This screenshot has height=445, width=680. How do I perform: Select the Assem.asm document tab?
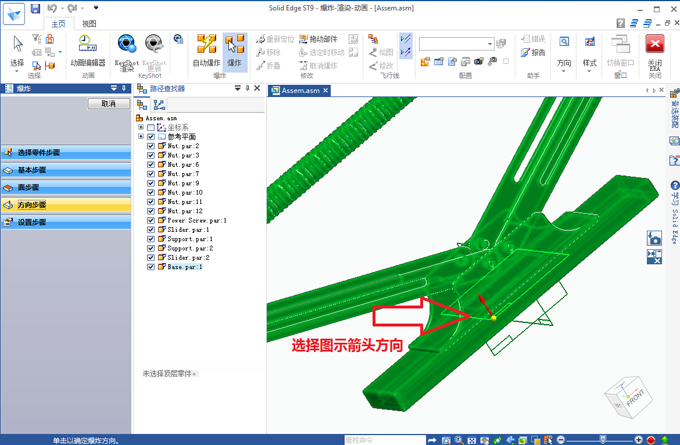(x=300, y=91)
